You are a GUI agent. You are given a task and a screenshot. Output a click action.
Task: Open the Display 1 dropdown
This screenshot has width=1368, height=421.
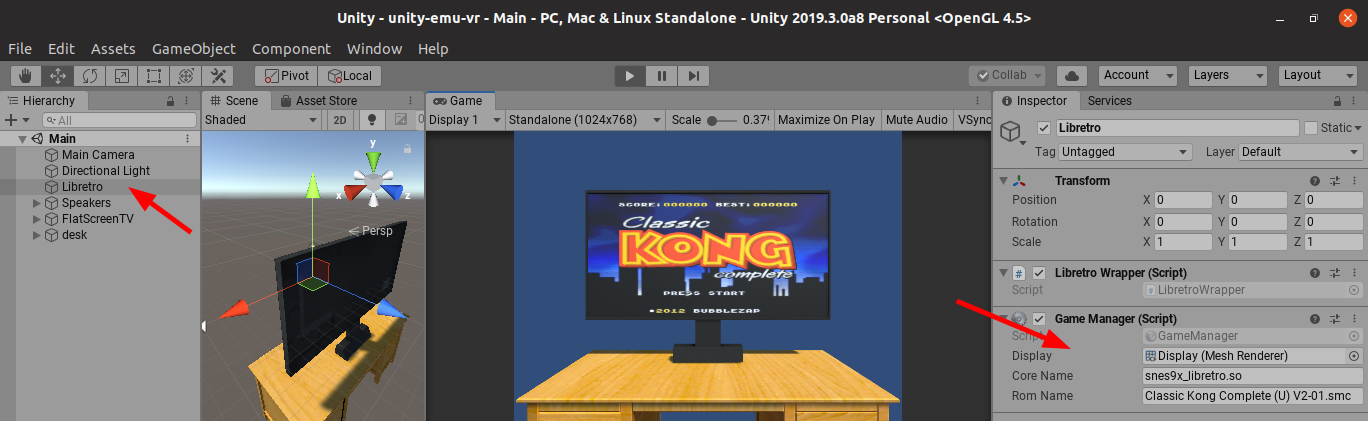pyautogui.click(x=464, y=120)
